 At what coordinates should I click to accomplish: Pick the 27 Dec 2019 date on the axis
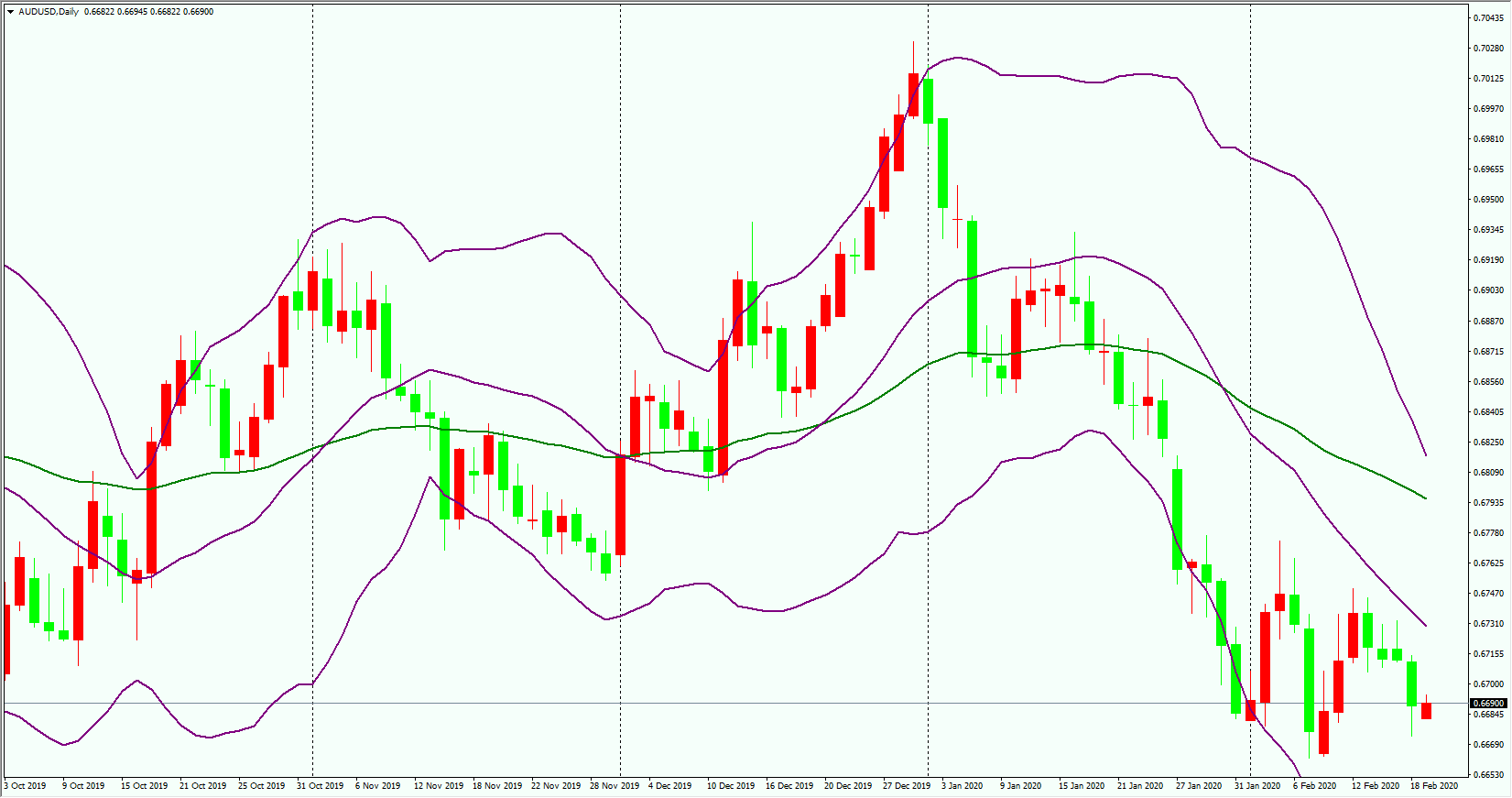tap(907, 785)
